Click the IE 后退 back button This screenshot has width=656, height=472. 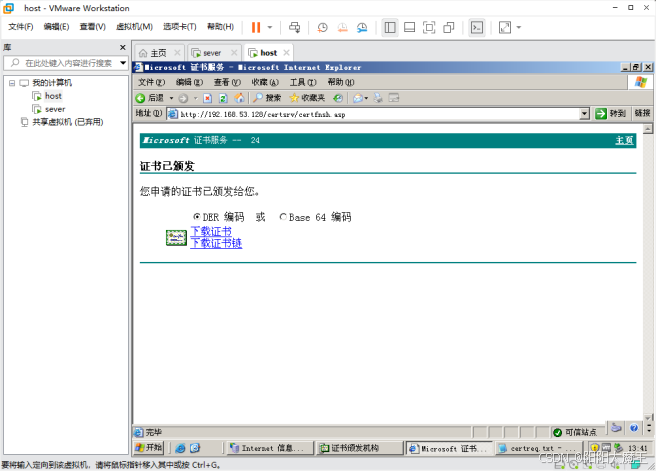pyautogui.click(x=150, y=98)
